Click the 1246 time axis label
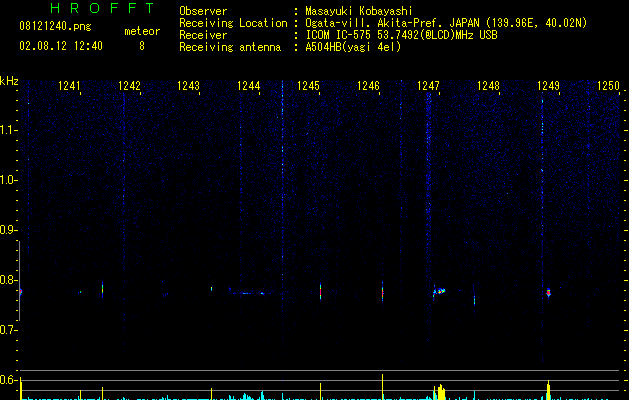The image size is (629, 400). 368,86
